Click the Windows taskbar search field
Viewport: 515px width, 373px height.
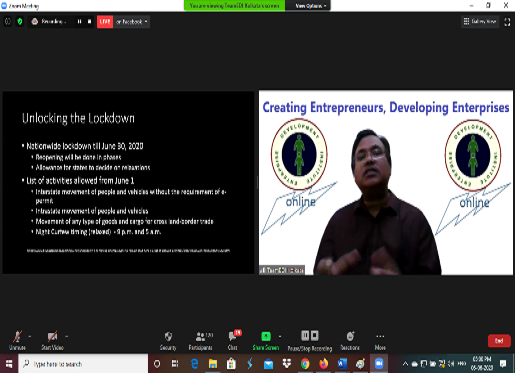coord(83,364)
